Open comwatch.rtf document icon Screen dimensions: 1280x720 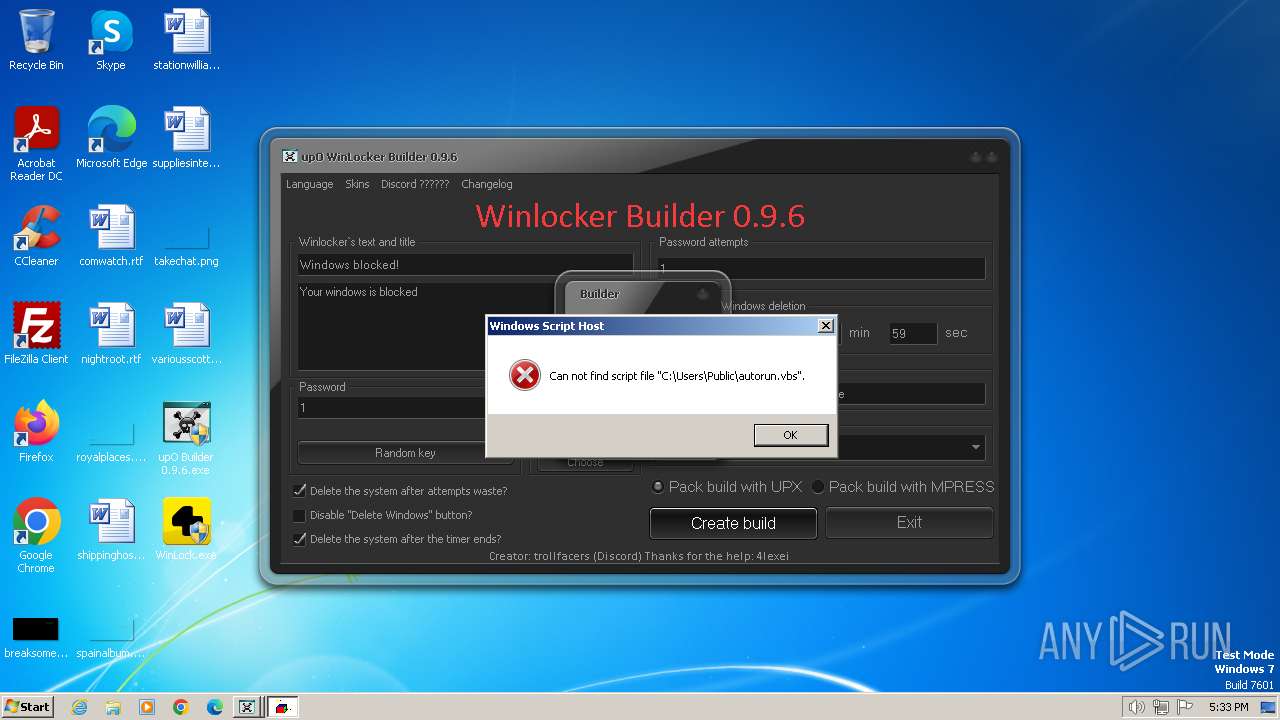click(111, 236)
